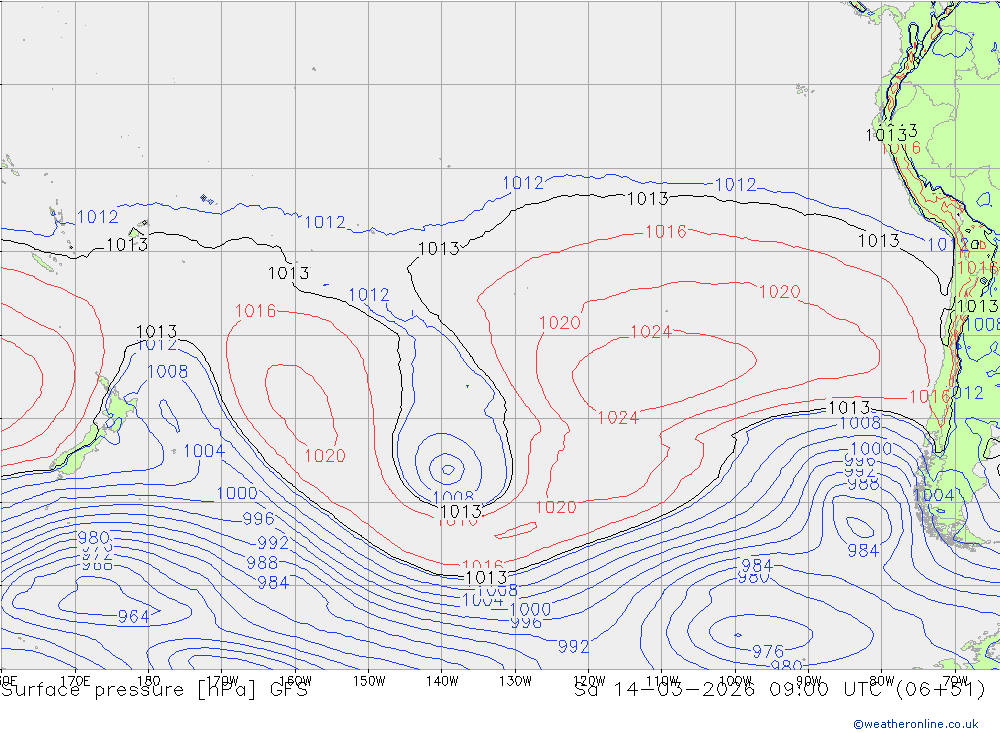This screenshot has width=1000, height=733.
Task: Select the 130W longitude axis label
Action: coord(515,681)
